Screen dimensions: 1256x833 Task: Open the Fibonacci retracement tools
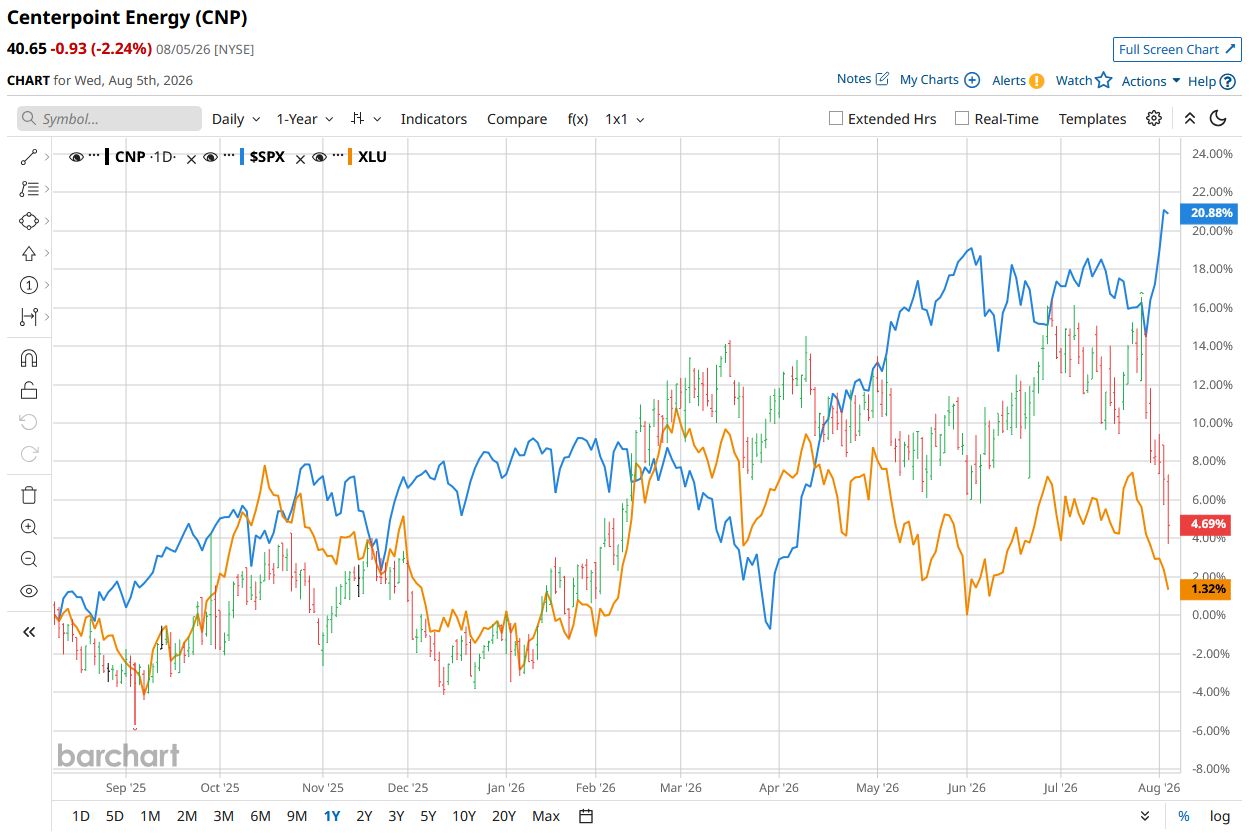[x=28, y=189]
